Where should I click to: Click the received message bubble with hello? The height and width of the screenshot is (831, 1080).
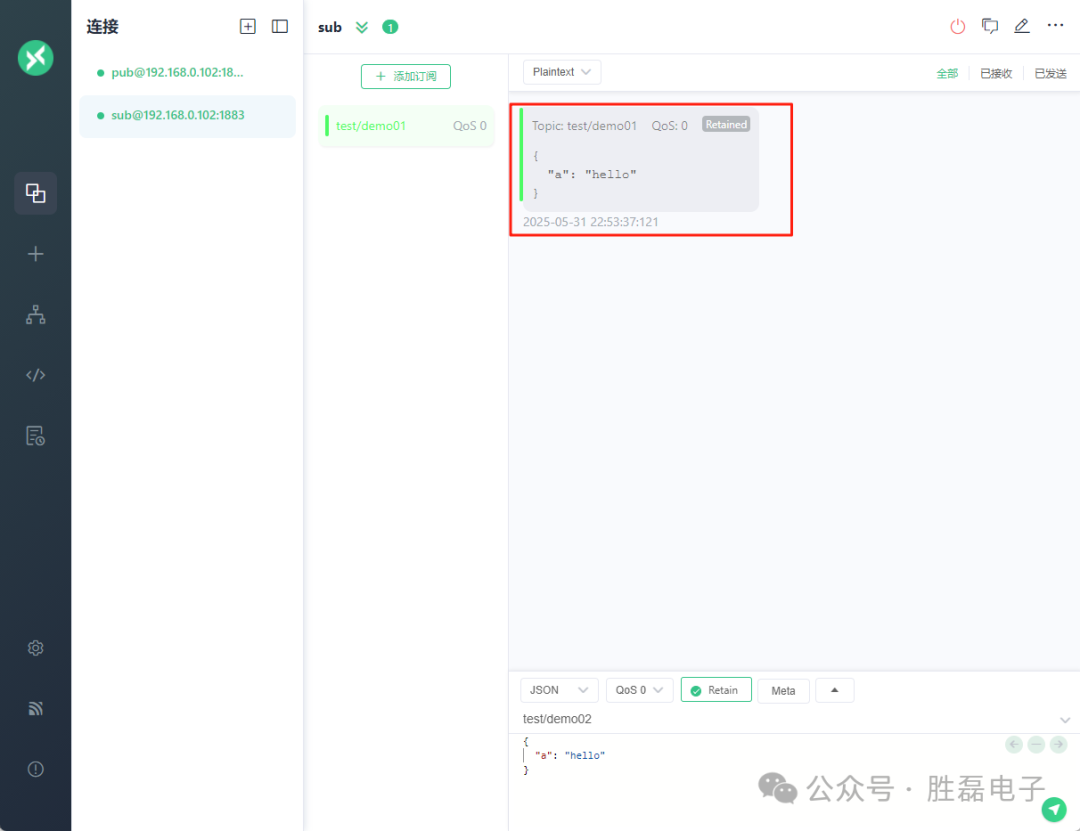coord(639,159)
